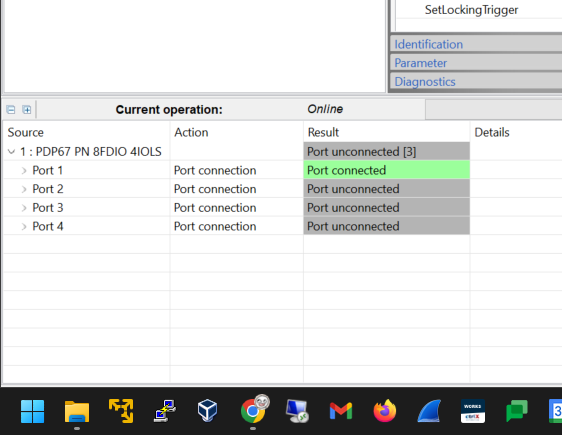Expand the Port 1 row
The image size is (562, 435).
tap(24, 171)
